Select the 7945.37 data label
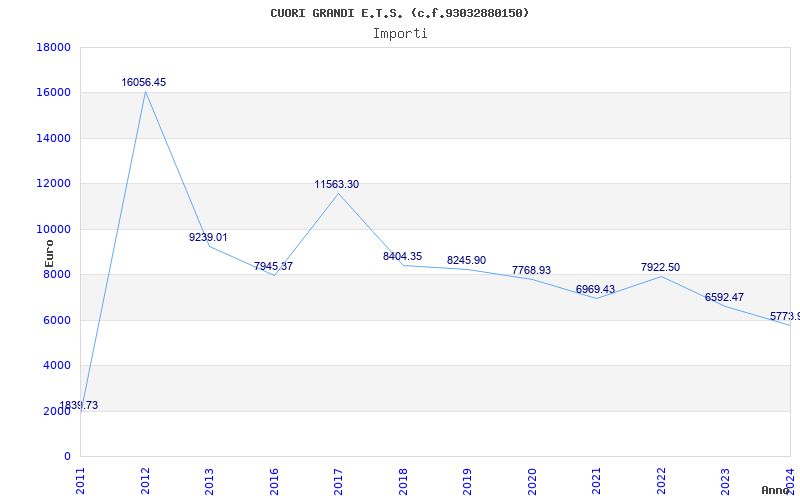The height and width of the screenshot is (500, 800). pyautogui.click(x=273, y=266)
